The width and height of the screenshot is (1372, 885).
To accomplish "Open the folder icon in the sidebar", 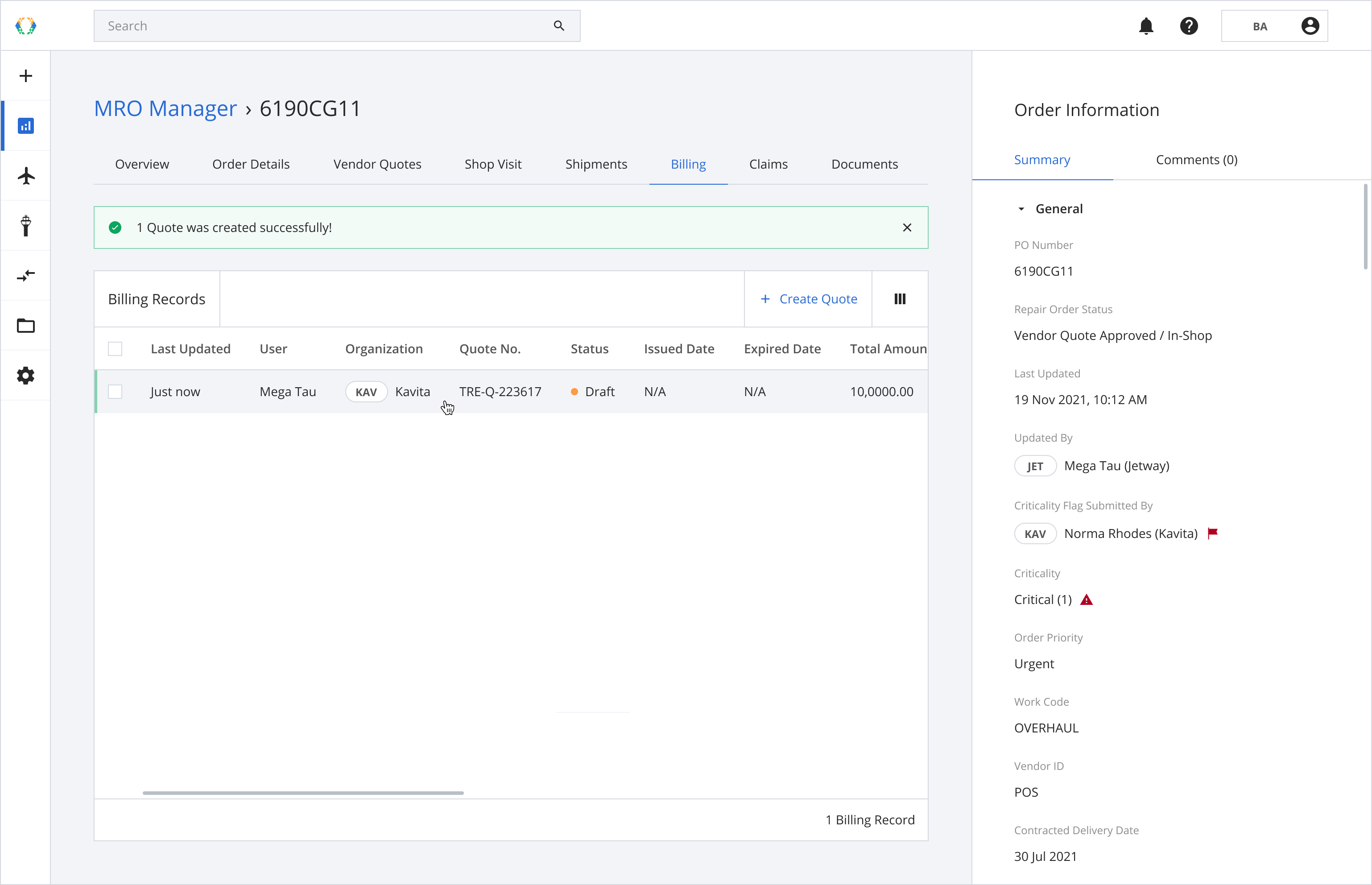I will coord(26,326).
